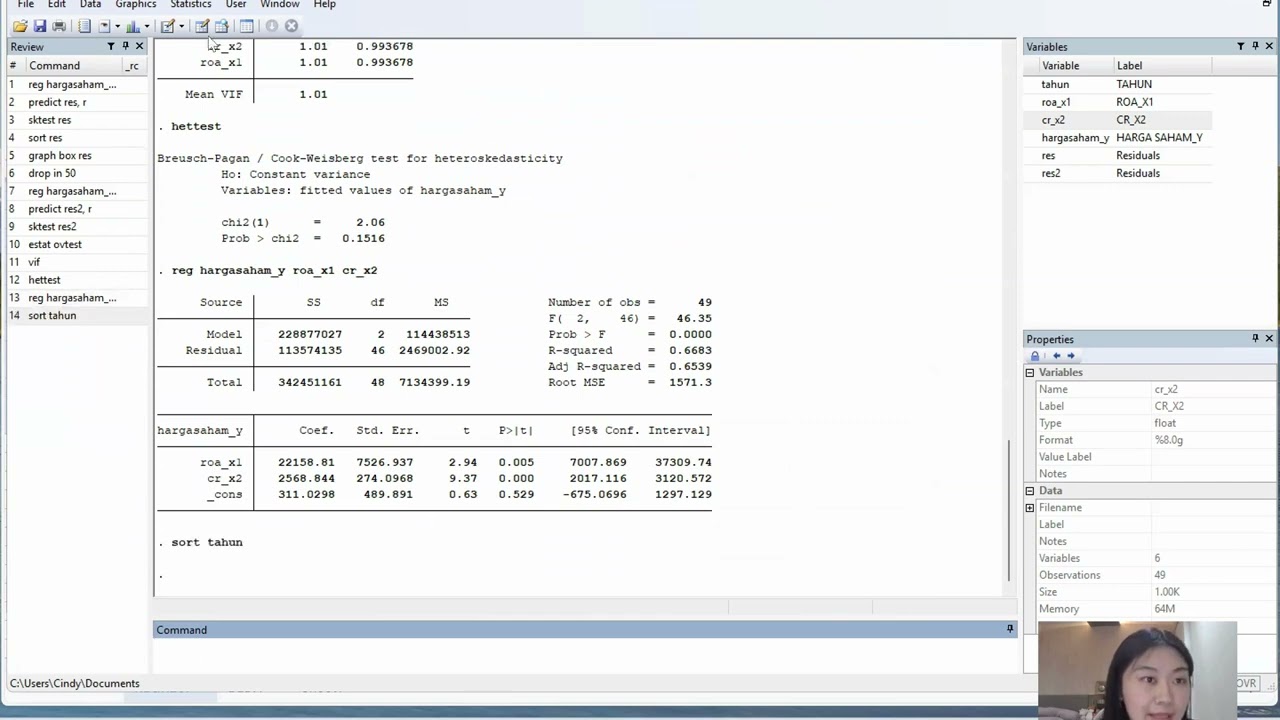Open the Data Editor (Edit) icon
Image resolution: width=1280 pixels, height=720 pixels.
[x=202, y=26]
